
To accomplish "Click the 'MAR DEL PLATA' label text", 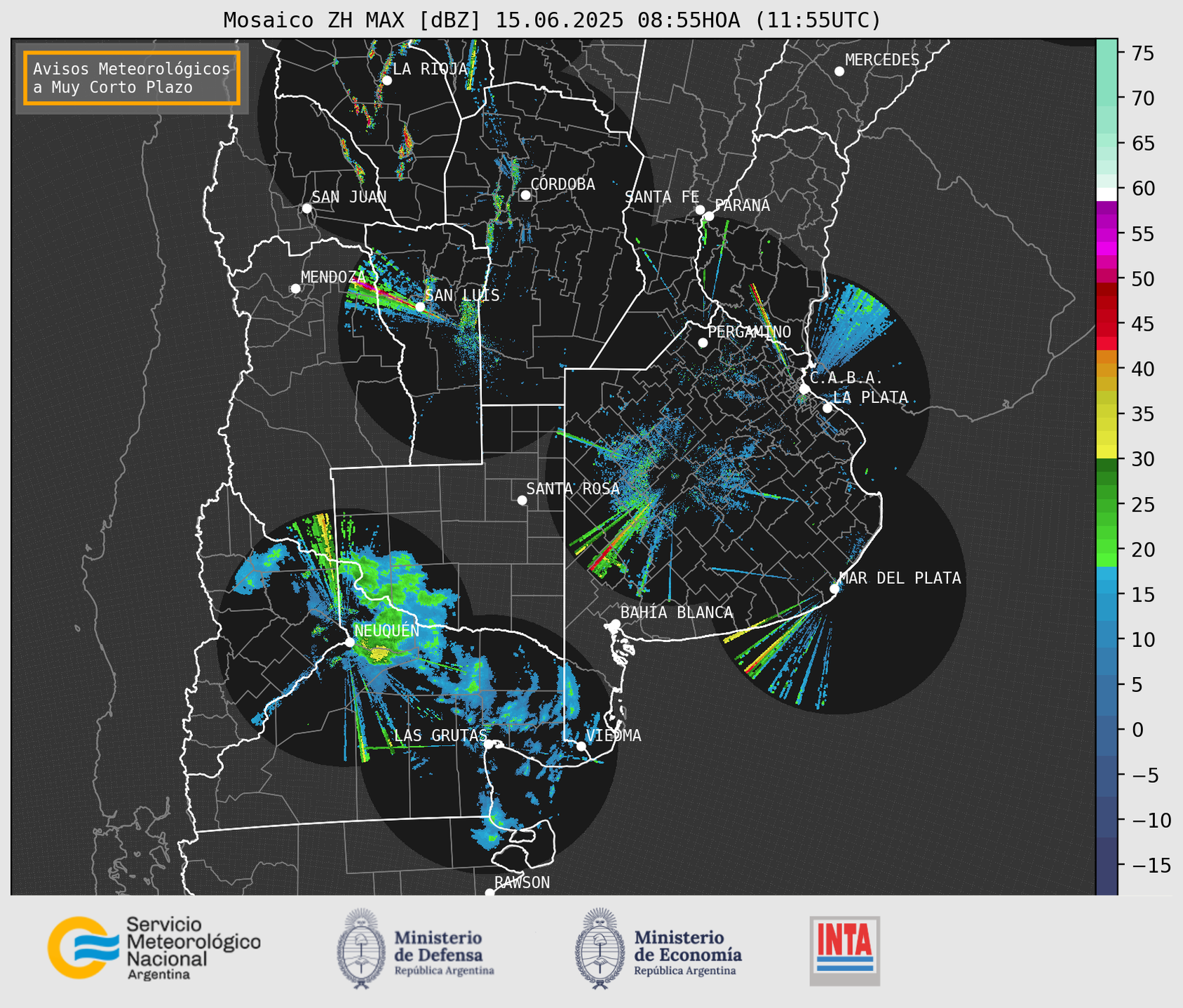I will tap(900, 578).
